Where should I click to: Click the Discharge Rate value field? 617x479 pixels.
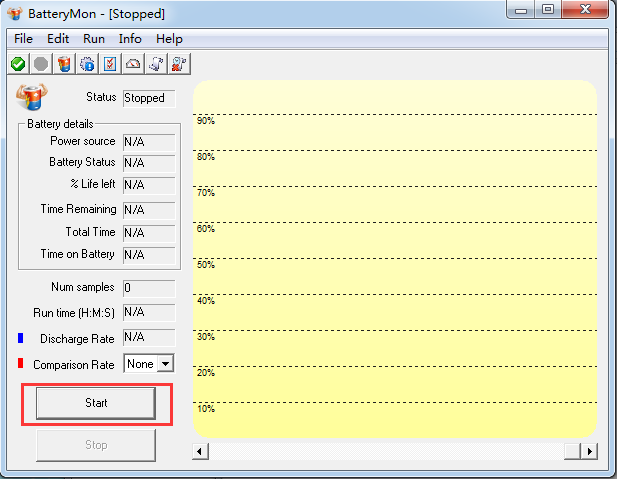tap(149, 337)
